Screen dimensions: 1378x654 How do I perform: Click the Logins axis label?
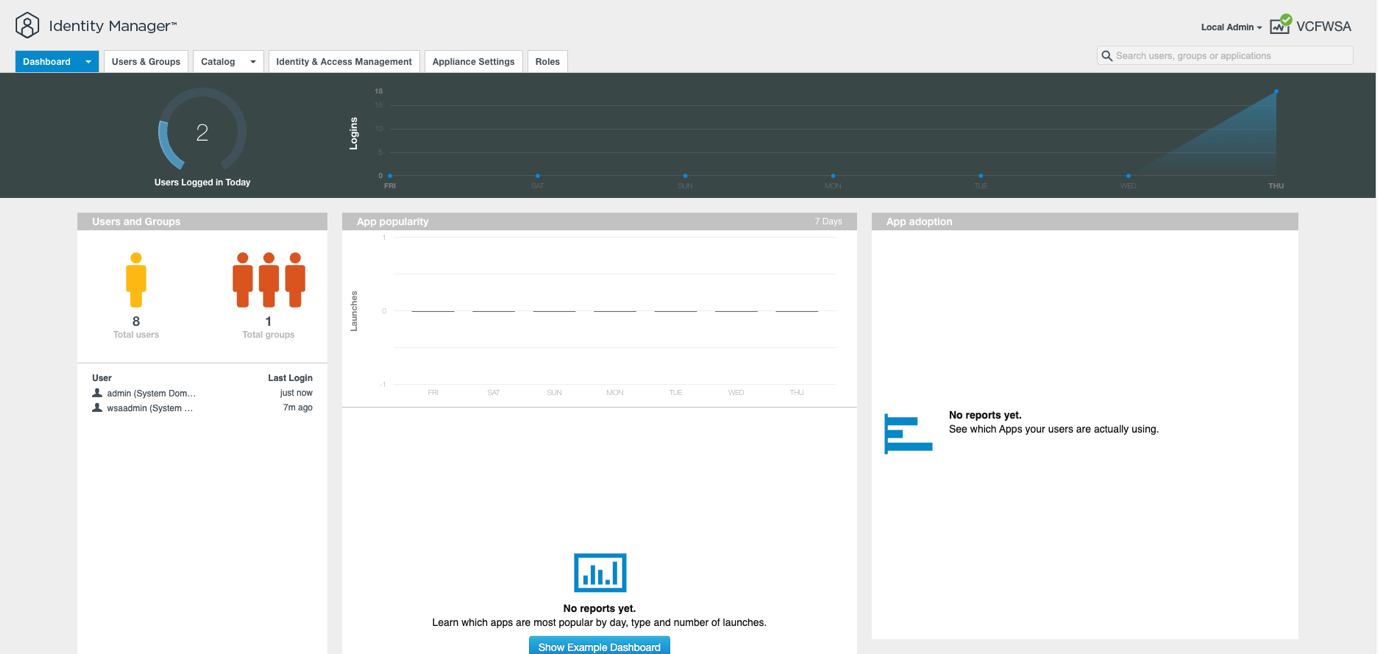pos(354,134)
